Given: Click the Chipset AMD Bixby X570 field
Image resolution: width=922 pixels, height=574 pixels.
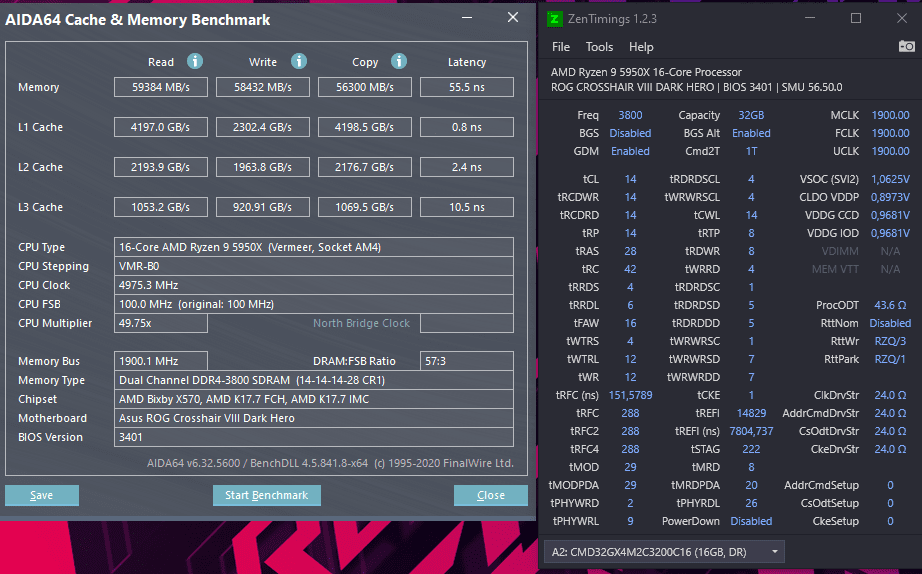Looking at the screenshot, I should tap(313, 399).
